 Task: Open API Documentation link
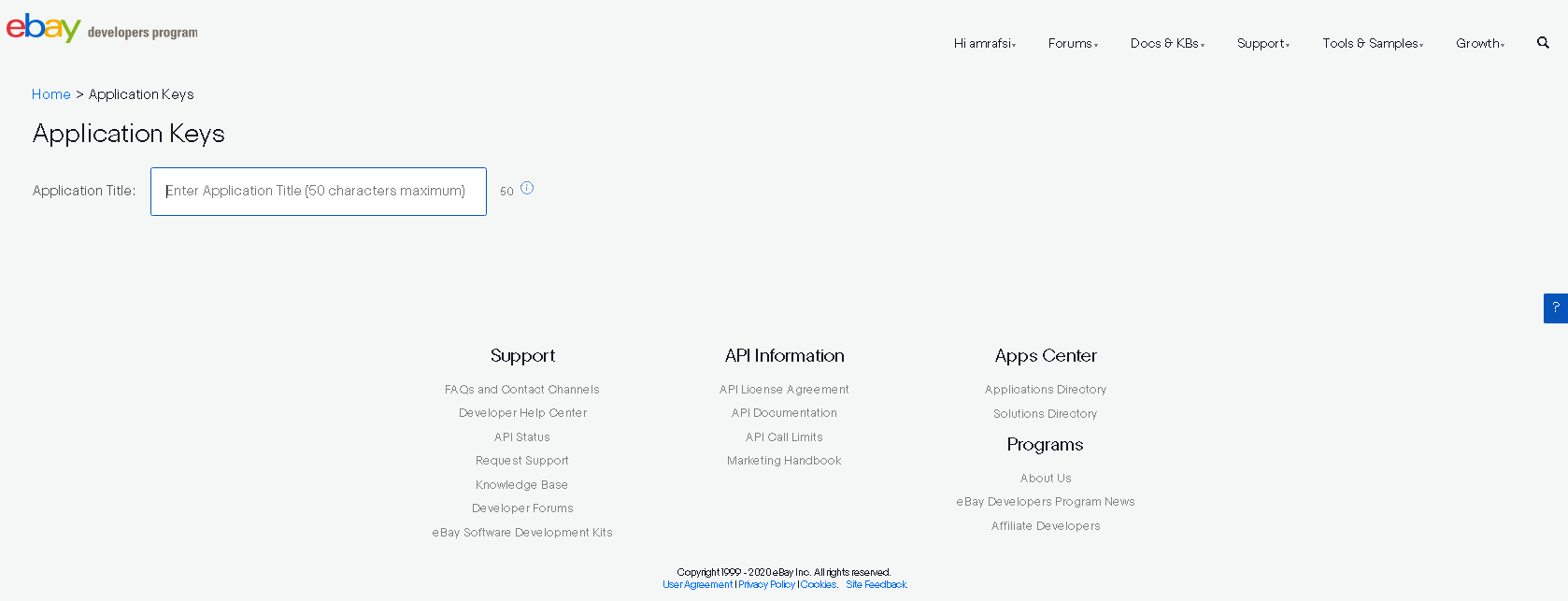pos(785,413)
